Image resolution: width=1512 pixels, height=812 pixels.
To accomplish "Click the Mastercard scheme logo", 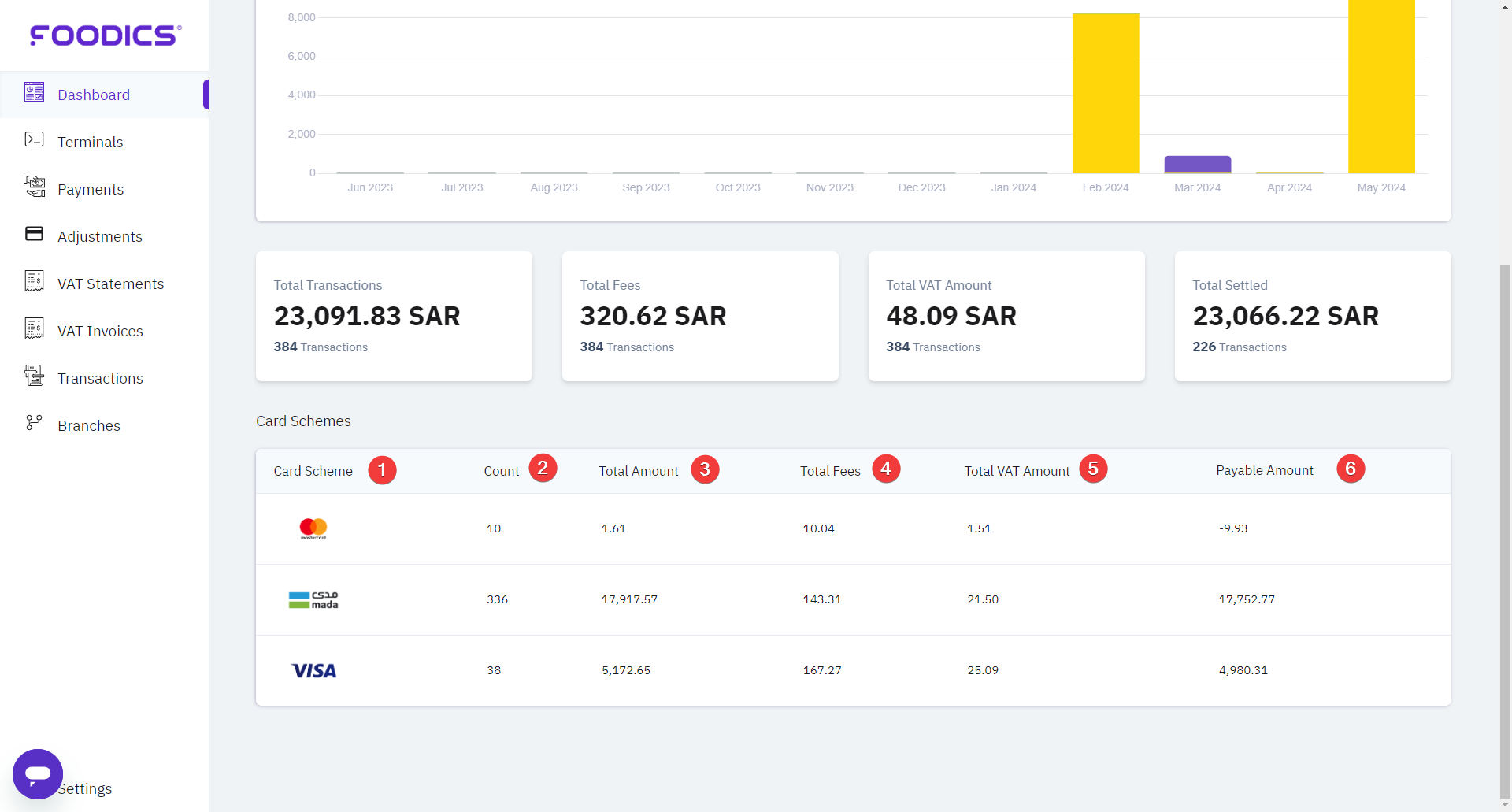I will [313, 528].
